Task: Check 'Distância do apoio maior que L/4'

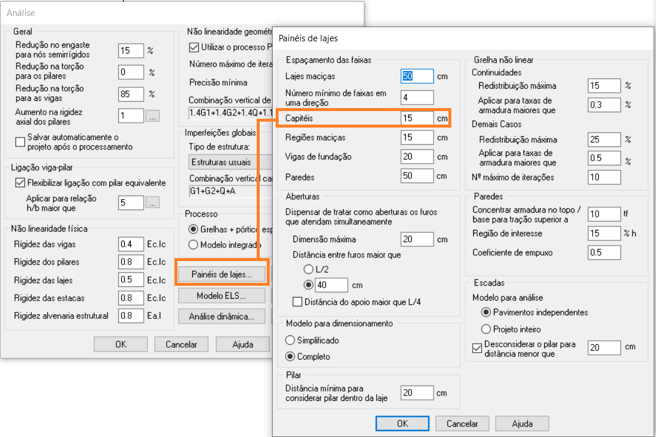Action: tap(298, 302)
